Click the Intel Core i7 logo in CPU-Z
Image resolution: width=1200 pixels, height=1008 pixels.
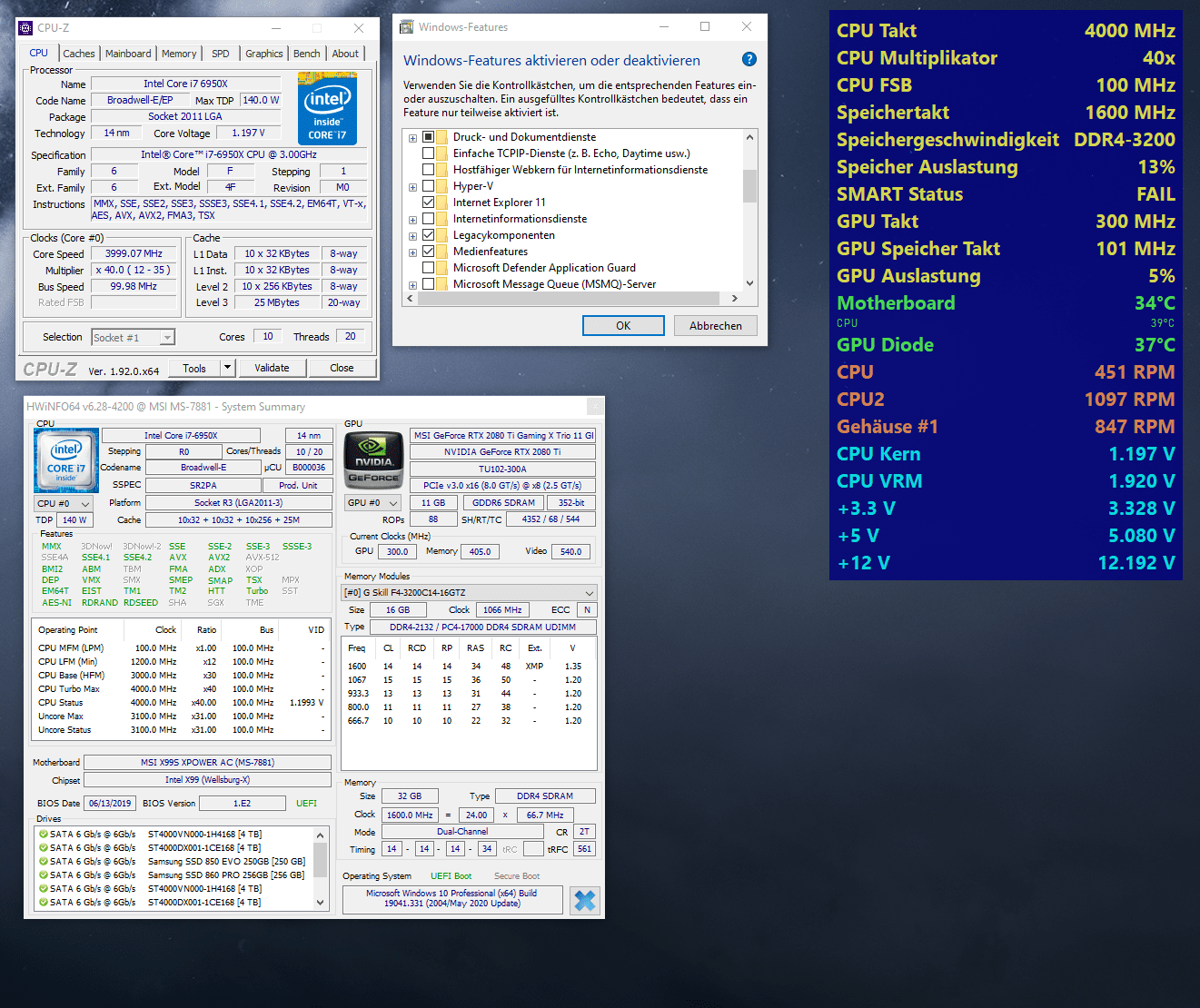[x=327, y=109]
